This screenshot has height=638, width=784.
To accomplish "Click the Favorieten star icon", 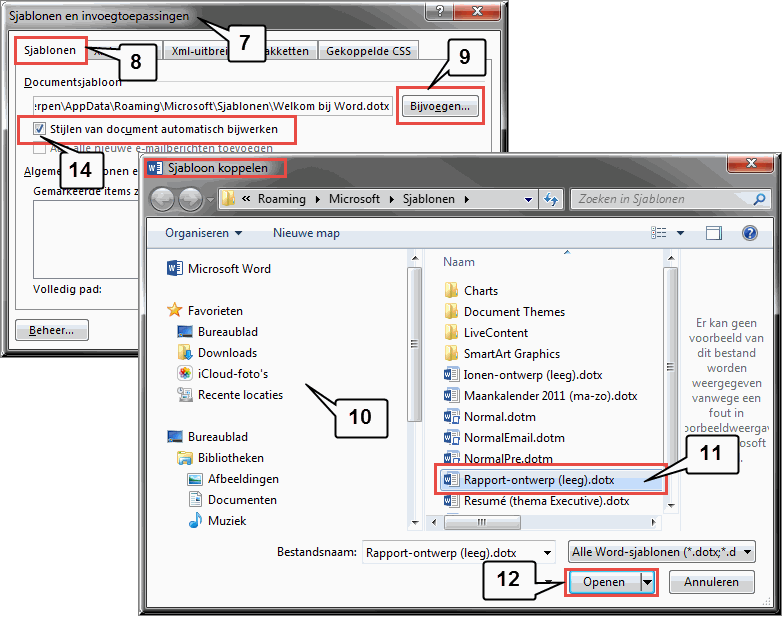I will (174, 310).
